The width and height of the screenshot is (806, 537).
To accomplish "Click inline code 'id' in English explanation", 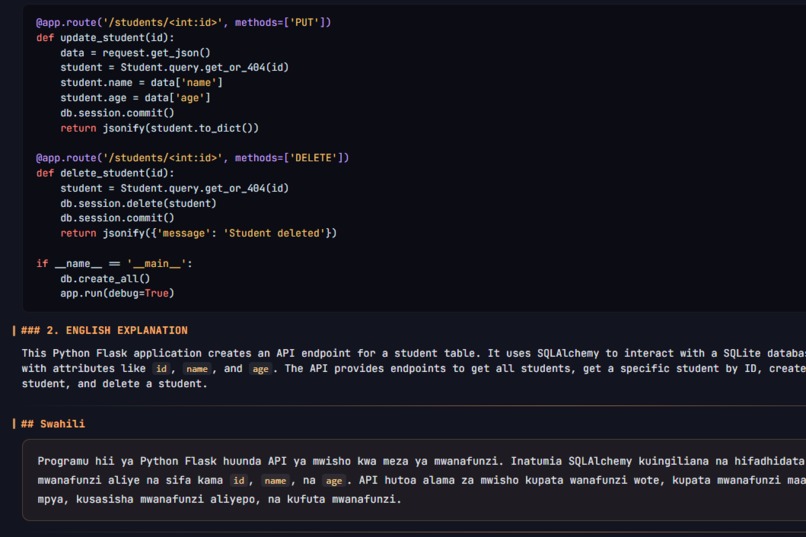I will 161,369.
